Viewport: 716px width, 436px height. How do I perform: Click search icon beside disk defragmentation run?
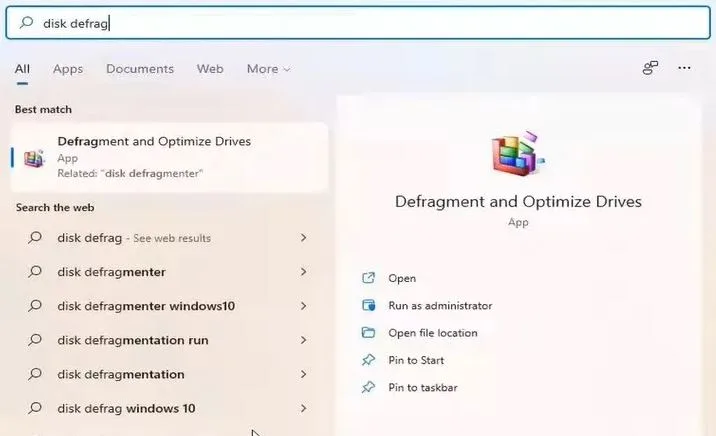[x=35, y=340]
